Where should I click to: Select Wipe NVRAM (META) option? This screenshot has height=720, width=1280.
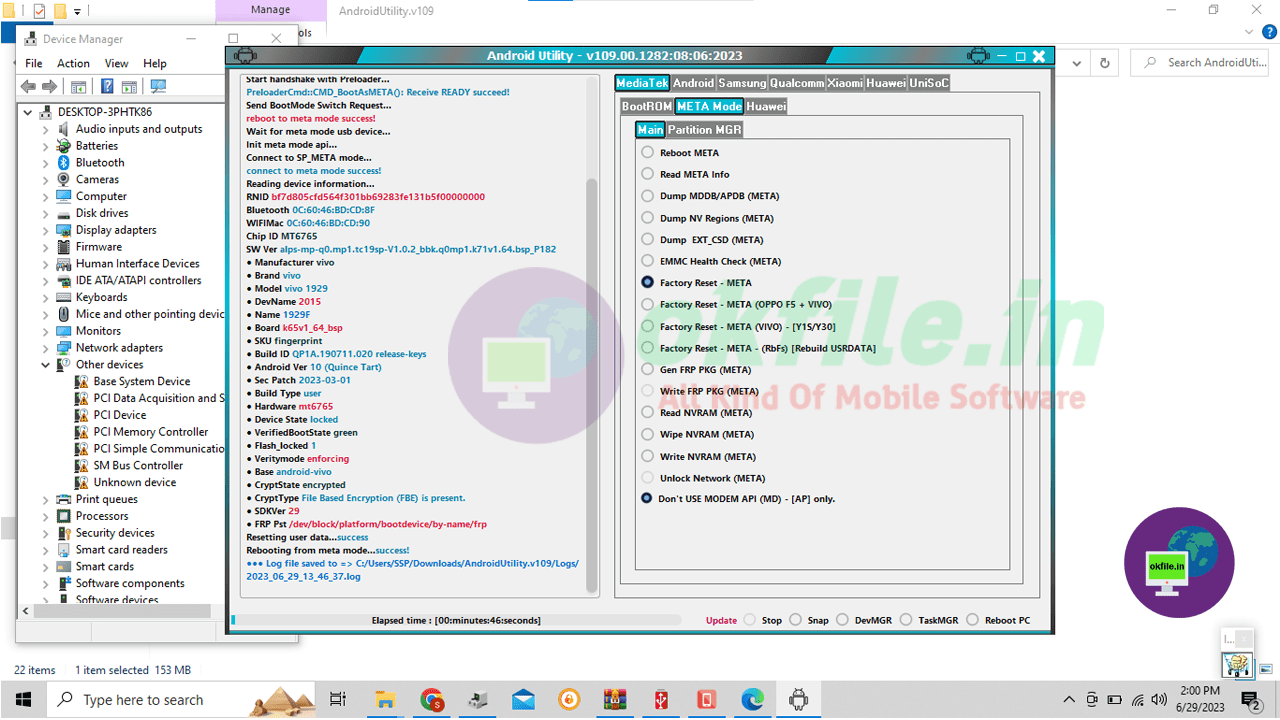pyautogui.click(x=648, y=435)
